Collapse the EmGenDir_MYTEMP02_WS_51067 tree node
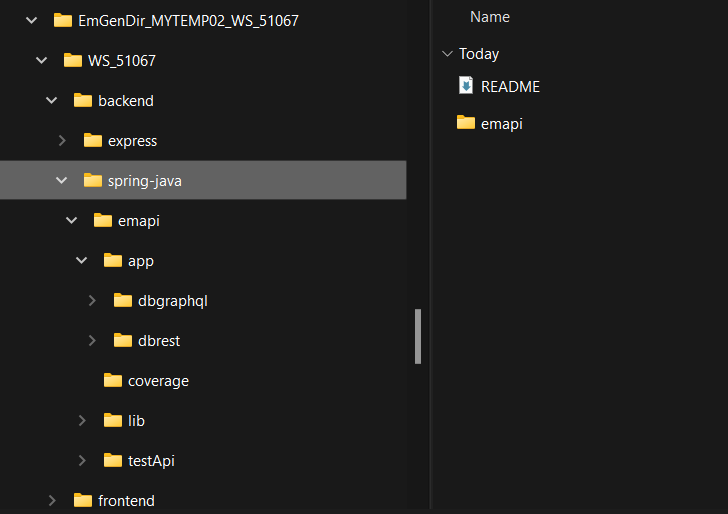This screenshot has height=514, width=728. click(32, 20)
